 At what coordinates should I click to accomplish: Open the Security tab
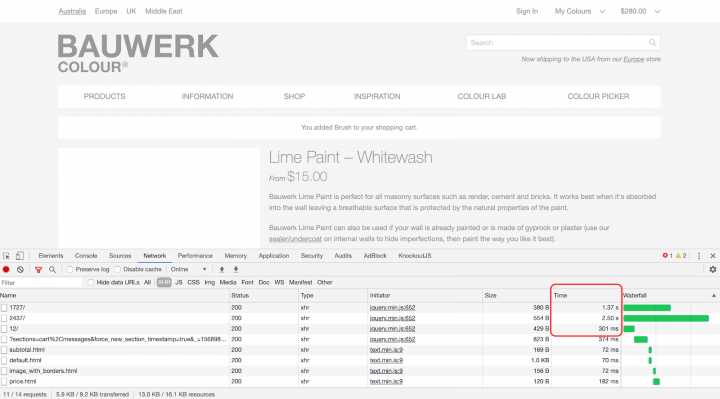(312, 256)
